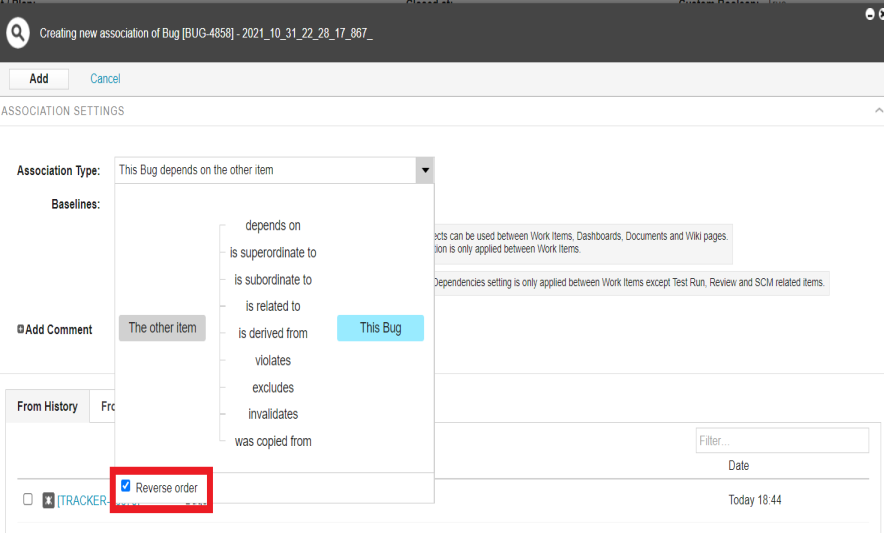The width and height of the screenshot is (884, 533).
Task: Click the plus icon beside Add Comment
Action: click(x=21, y=330)
